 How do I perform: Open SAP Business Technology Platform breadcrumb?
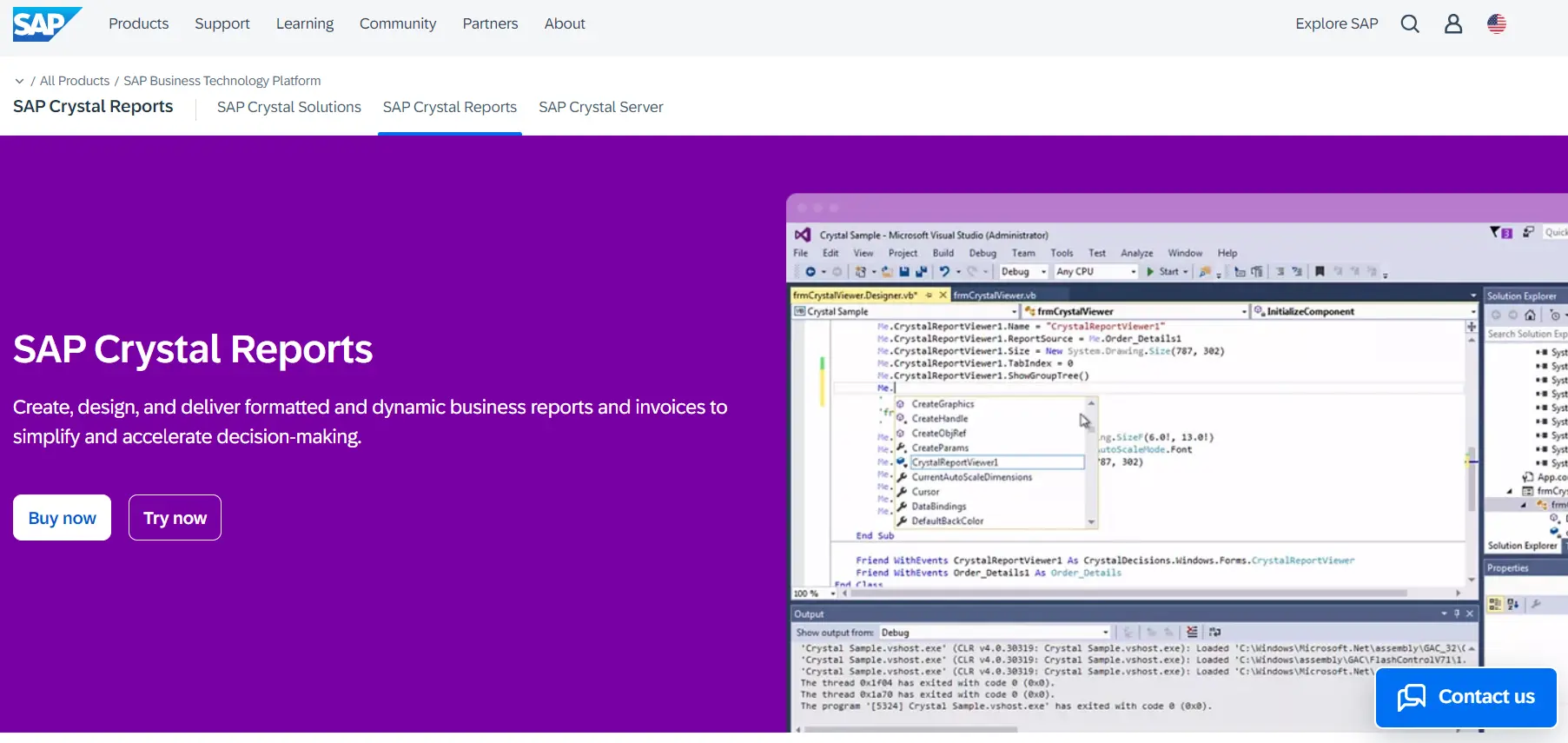coord(222,81)
